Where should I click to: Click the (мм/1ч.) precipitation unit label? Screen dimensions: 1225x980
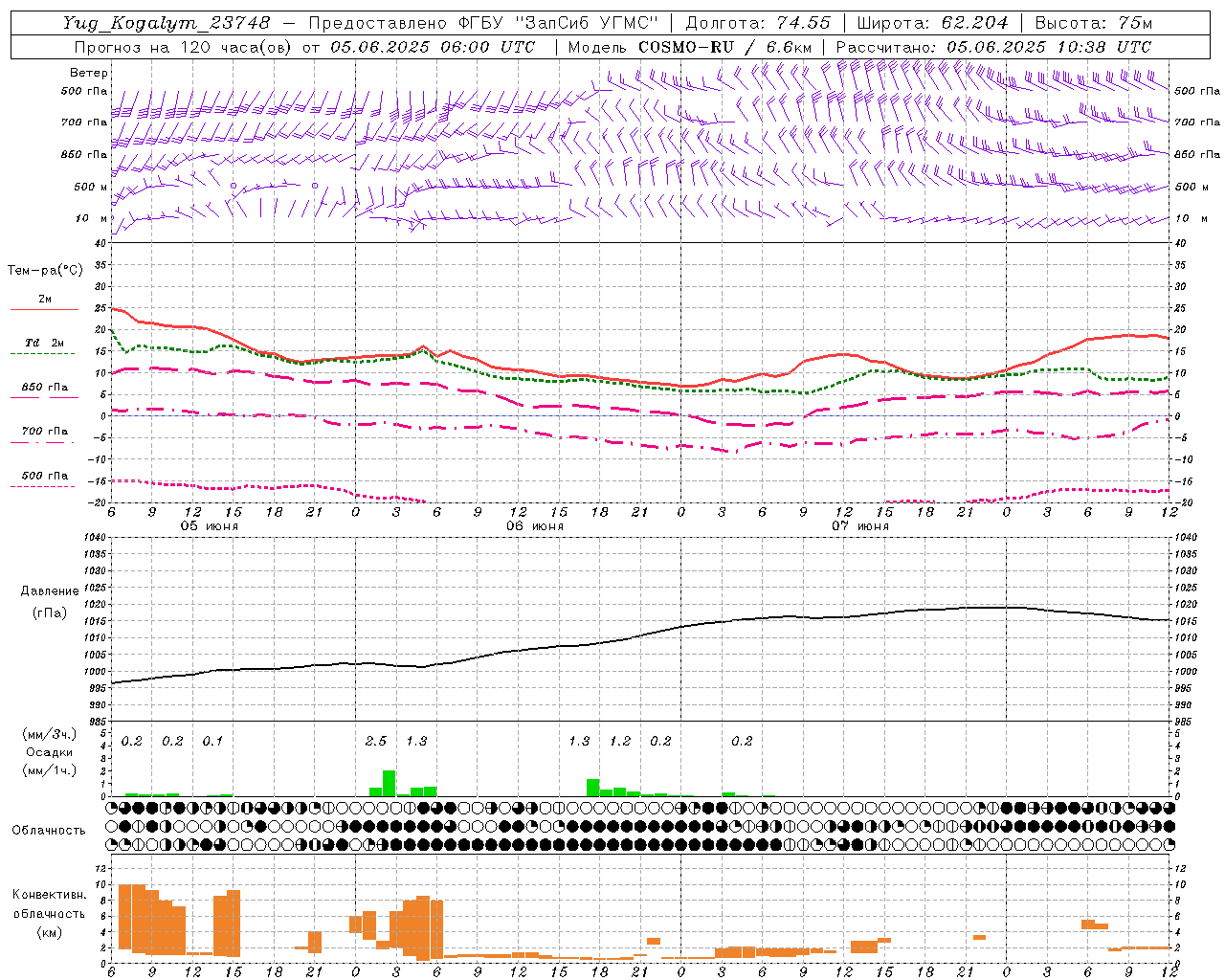(x=50, y=770)
